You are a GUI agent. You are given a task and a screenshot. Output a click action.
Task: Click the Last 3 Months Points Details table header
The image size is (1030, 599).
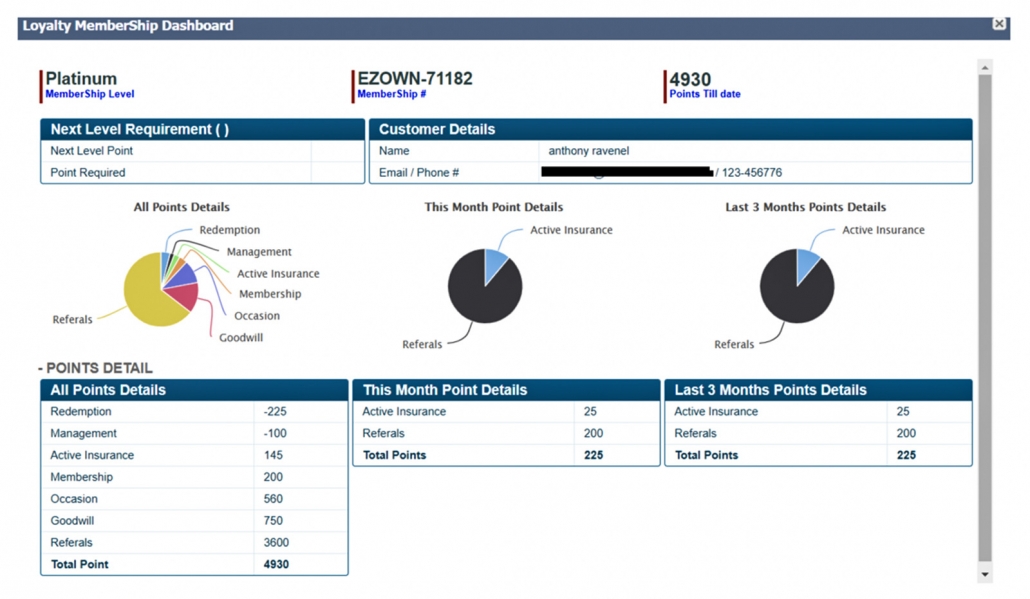tap(818, 390)
